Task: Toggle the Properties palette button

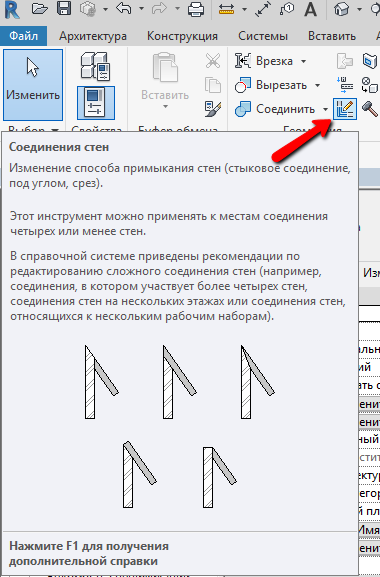Action: (96, 103)
